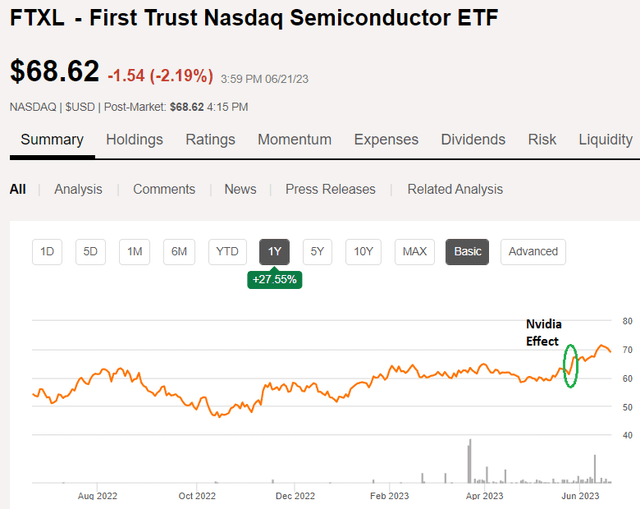Show Press Releases filter
640x509 pixels.
click(330, 189)
